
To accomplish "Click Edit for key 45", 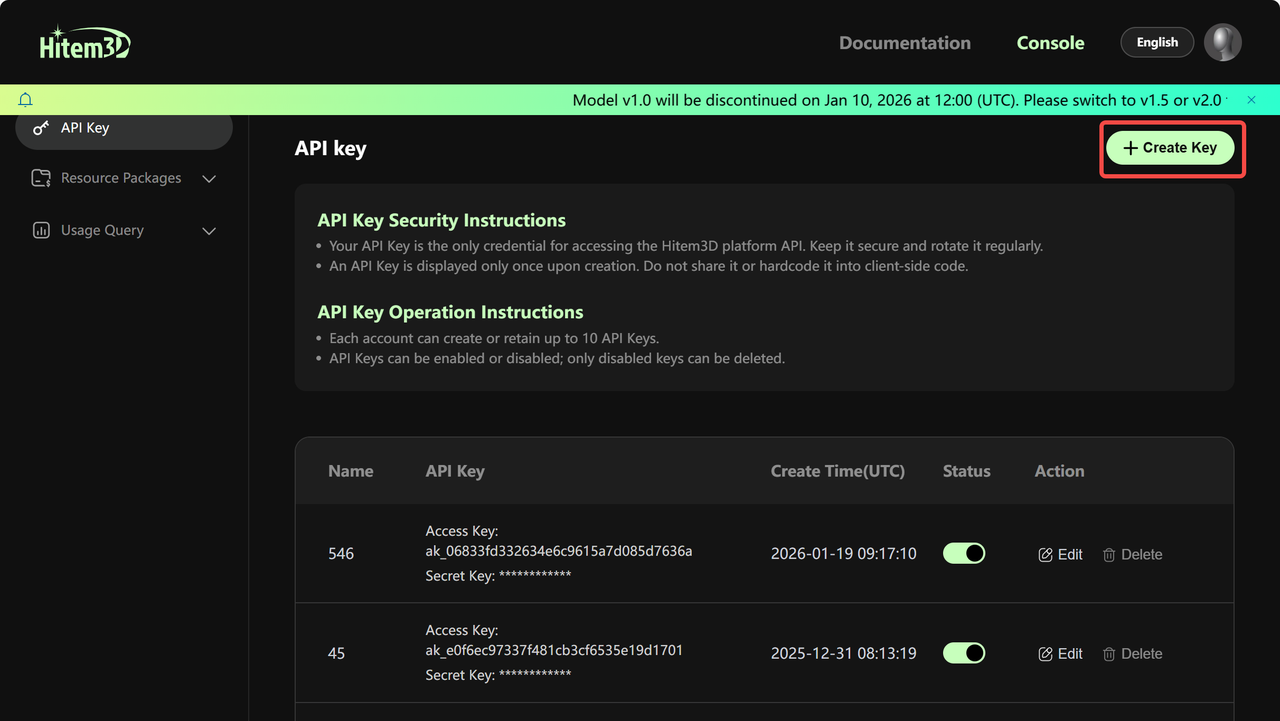I will pyautogui.click(x=1061, y=654).
